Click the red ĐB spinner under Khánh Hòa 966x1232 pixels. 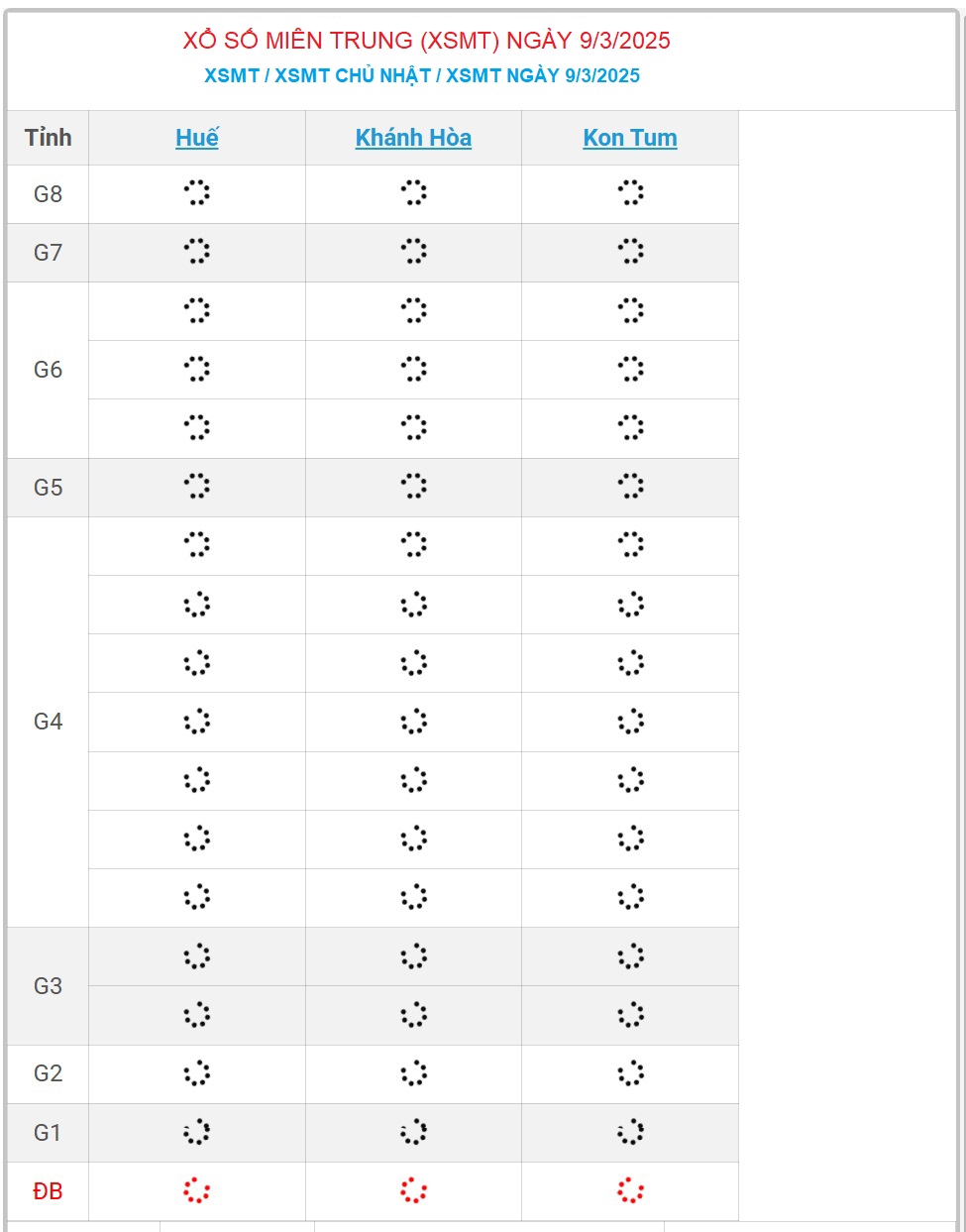pos(413,1190)
